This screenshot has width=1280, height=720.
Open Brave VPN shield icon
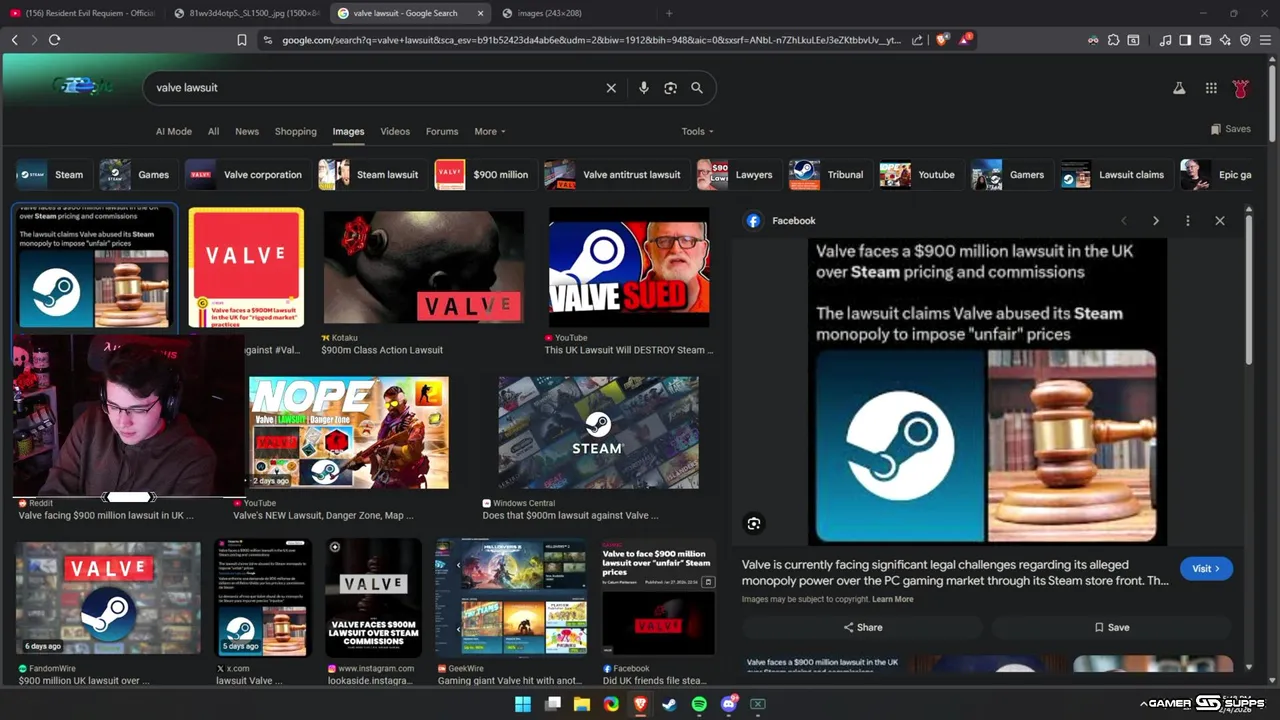point(1245,40)
